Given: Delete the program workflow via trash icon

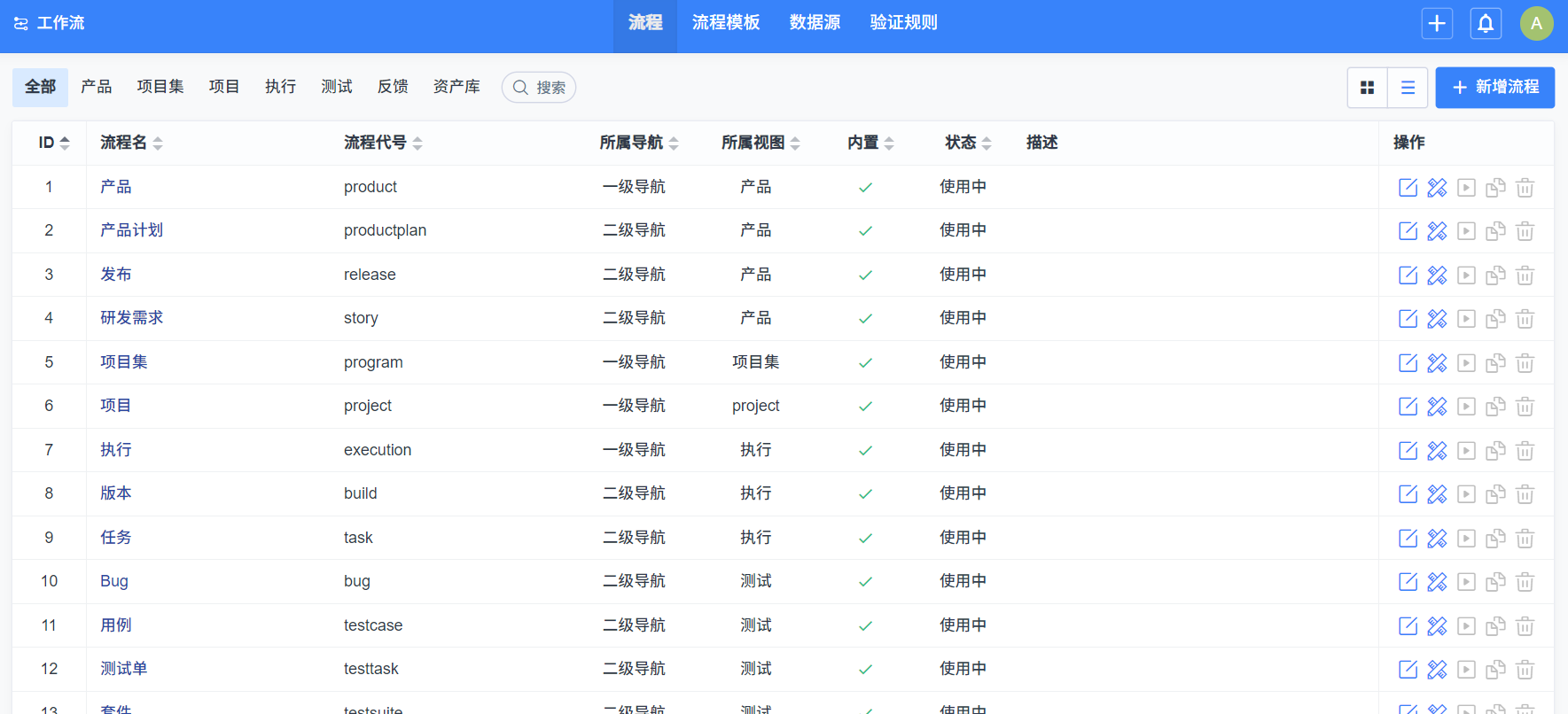Looking at the screenshot, I should pyautogui.click(x=1525, y=363).
